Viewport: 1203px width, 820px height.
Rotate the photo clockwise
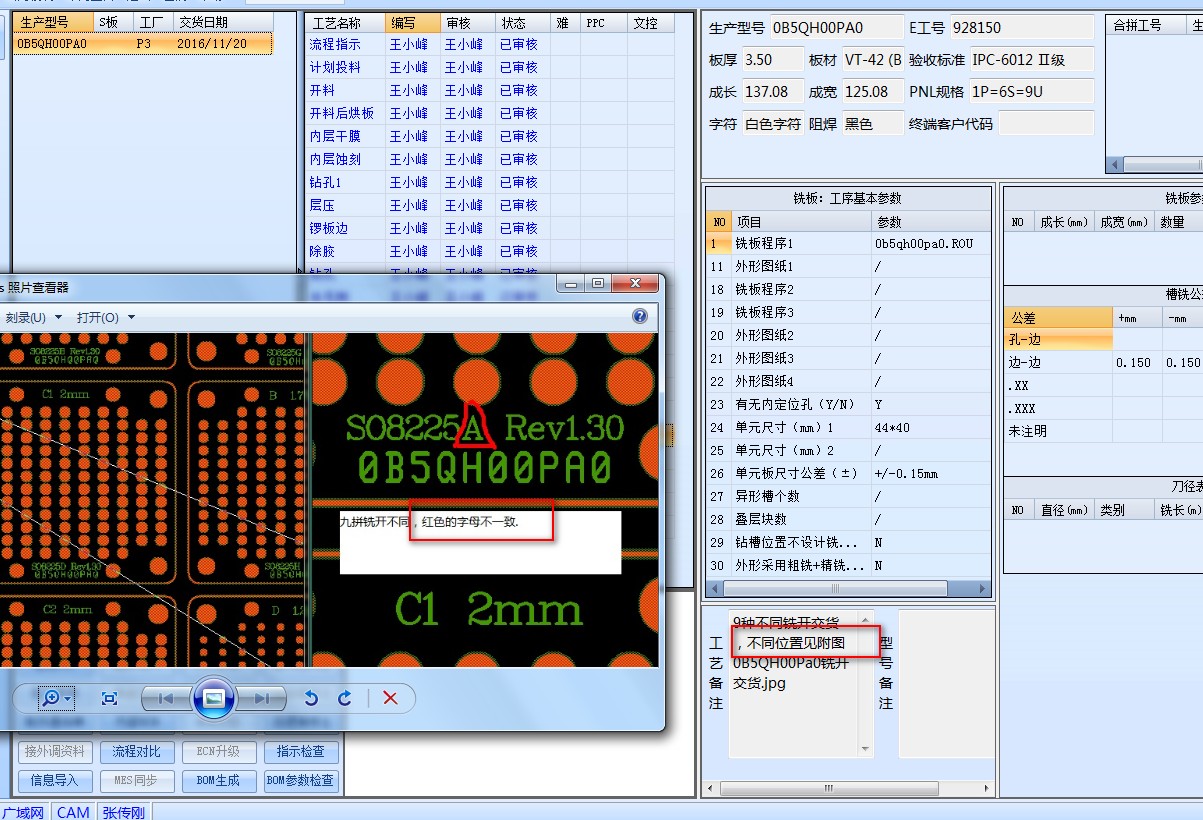[345, 698]
